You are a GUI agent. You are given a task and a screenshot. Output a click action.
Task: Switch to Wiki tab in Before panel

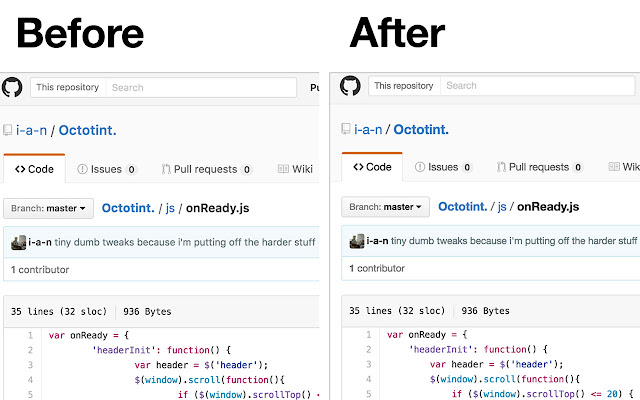coord(295,169)
